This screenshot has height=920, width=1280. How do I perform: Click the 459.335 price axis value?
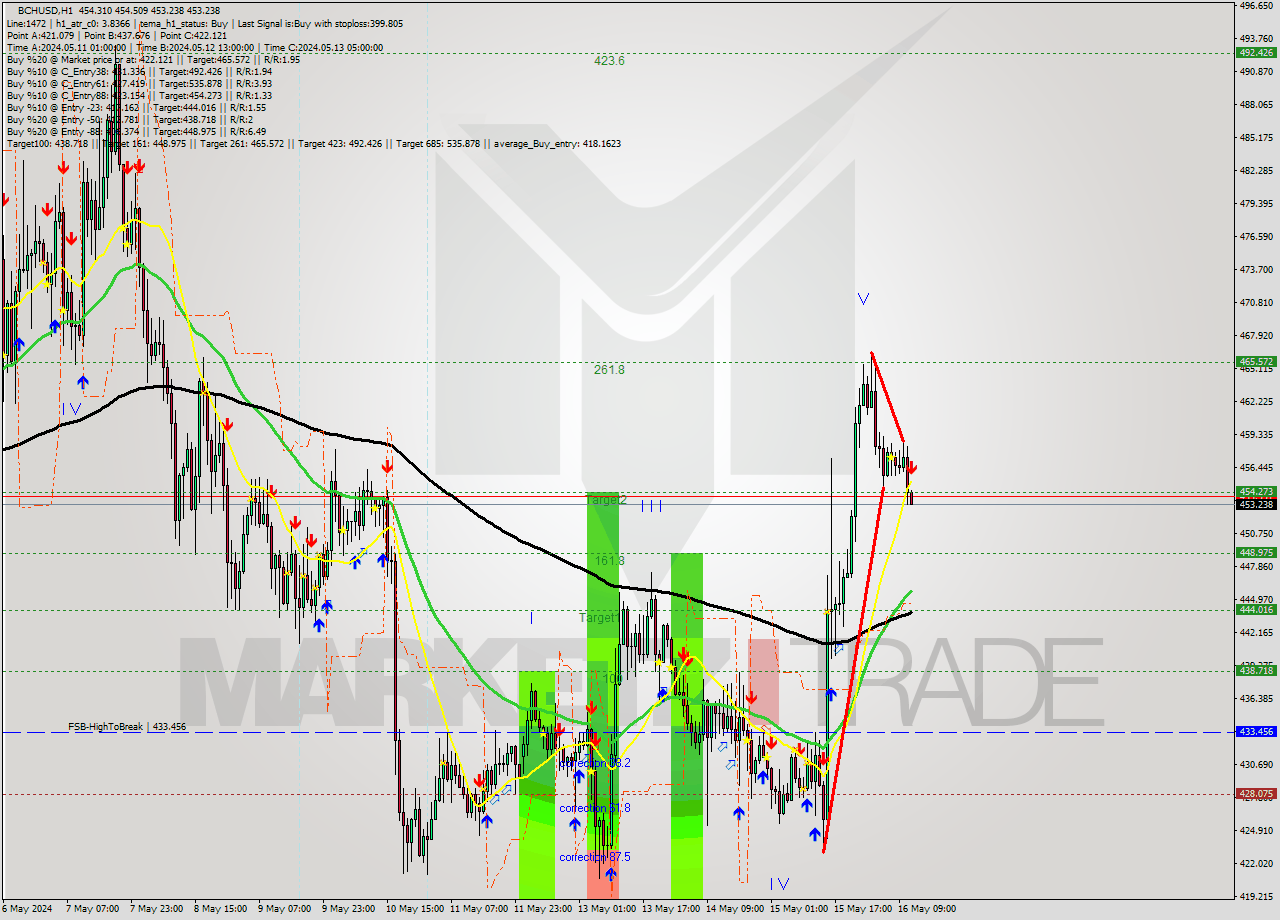[1255, 435]
